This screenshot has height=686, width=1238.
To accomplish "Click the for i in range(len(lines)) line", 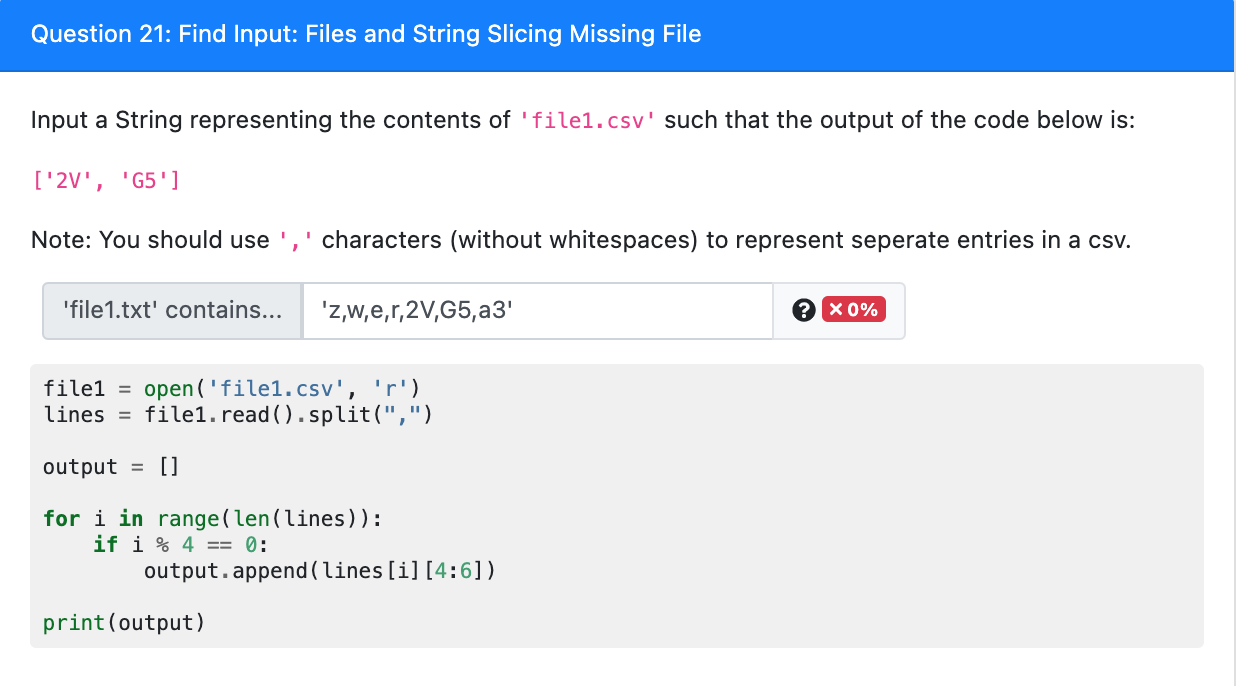I will 213,518.
